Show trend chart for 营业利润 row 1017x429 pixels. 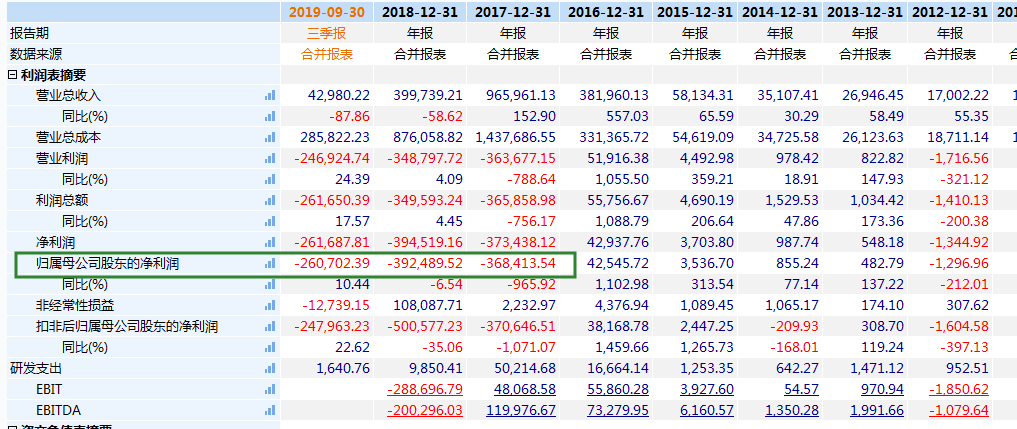click(269, 158)
